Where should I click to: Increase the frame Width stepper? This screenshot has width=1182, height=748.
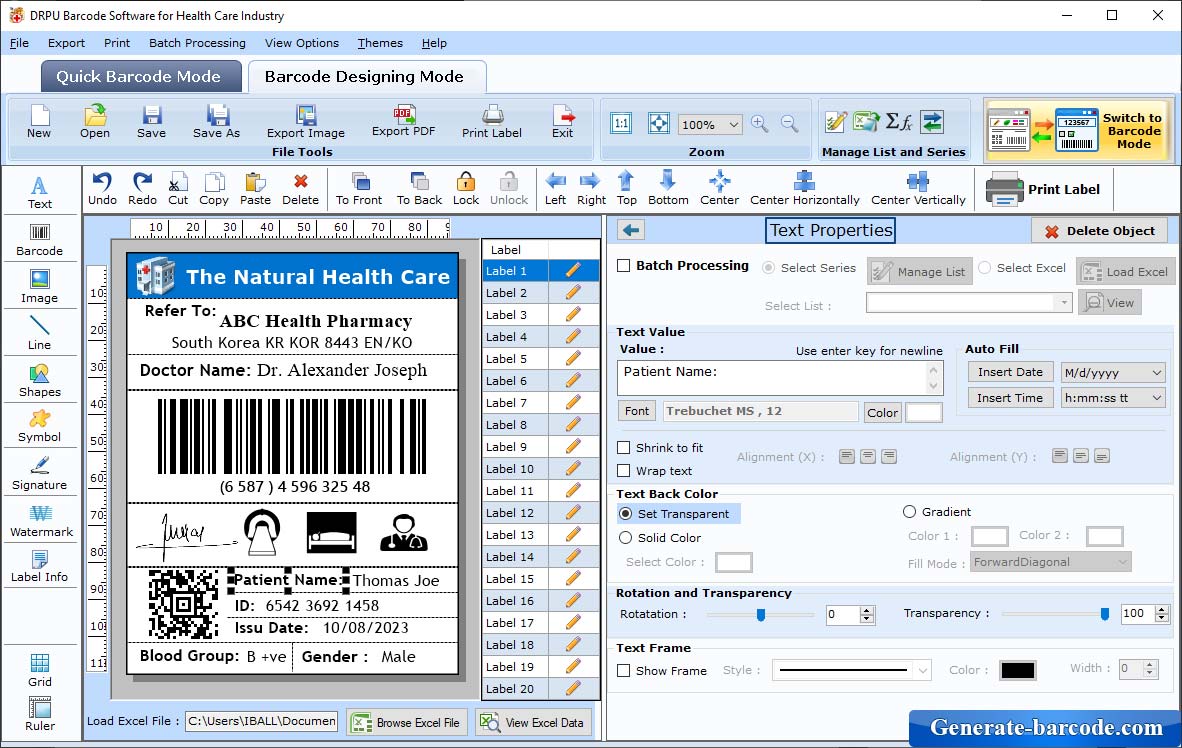point(1150,664)
